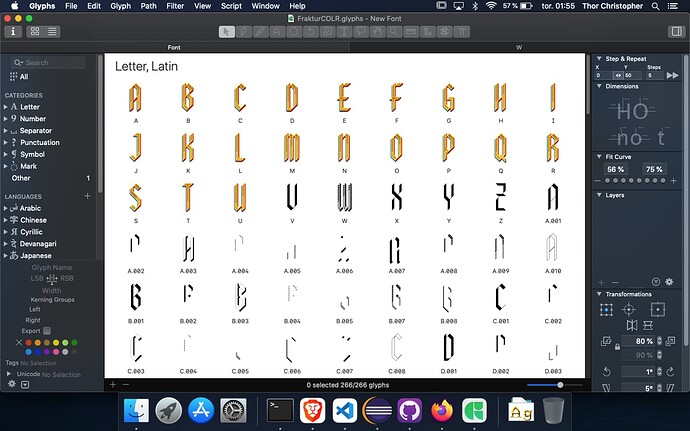Pick the Pencil tool in toolbar
The height and width of the screenshot is (431, 690).
tap(261, 32)
